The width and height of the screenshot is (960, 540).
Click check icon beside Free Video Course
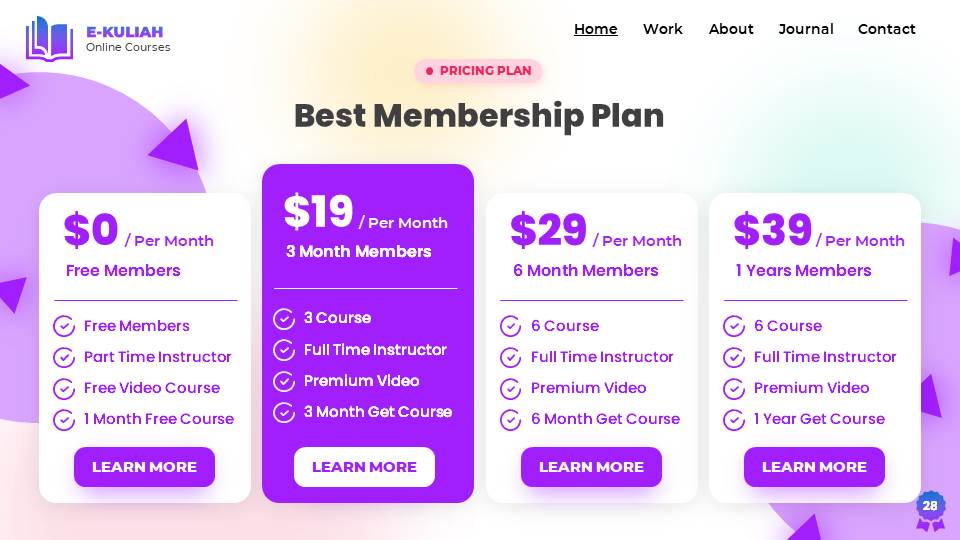(64, 388)
